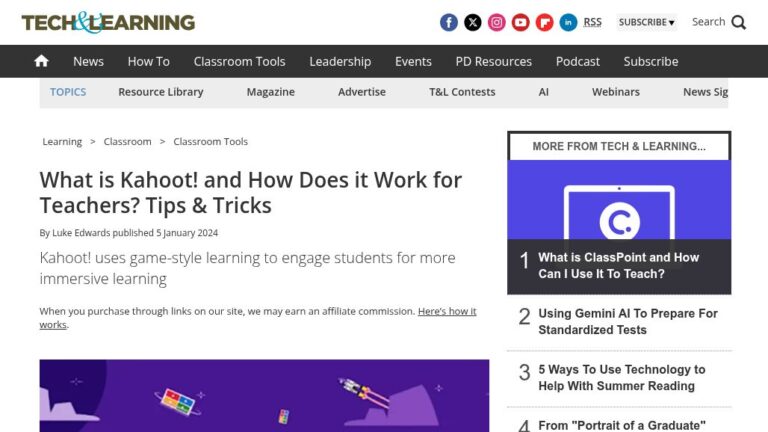768x432 pixels.
Task: Open "5 Ways To Use Technology" article
Action: point(622,378)
